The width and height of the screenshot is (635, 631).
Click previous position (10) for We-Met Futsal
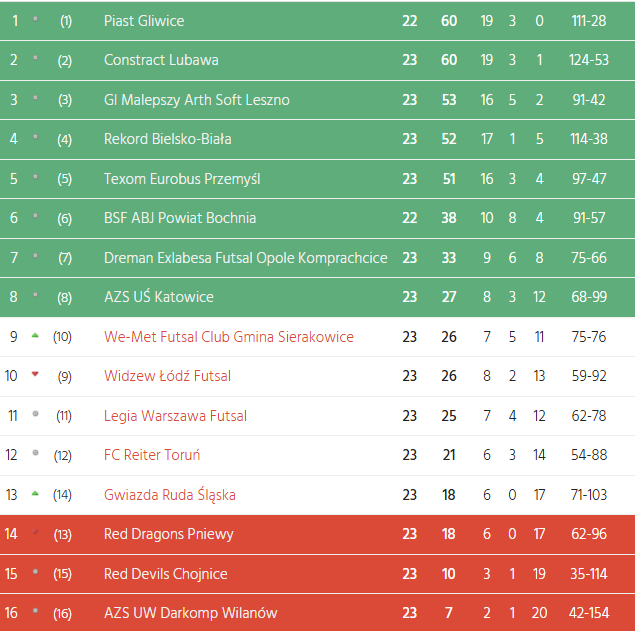point(62,337)
